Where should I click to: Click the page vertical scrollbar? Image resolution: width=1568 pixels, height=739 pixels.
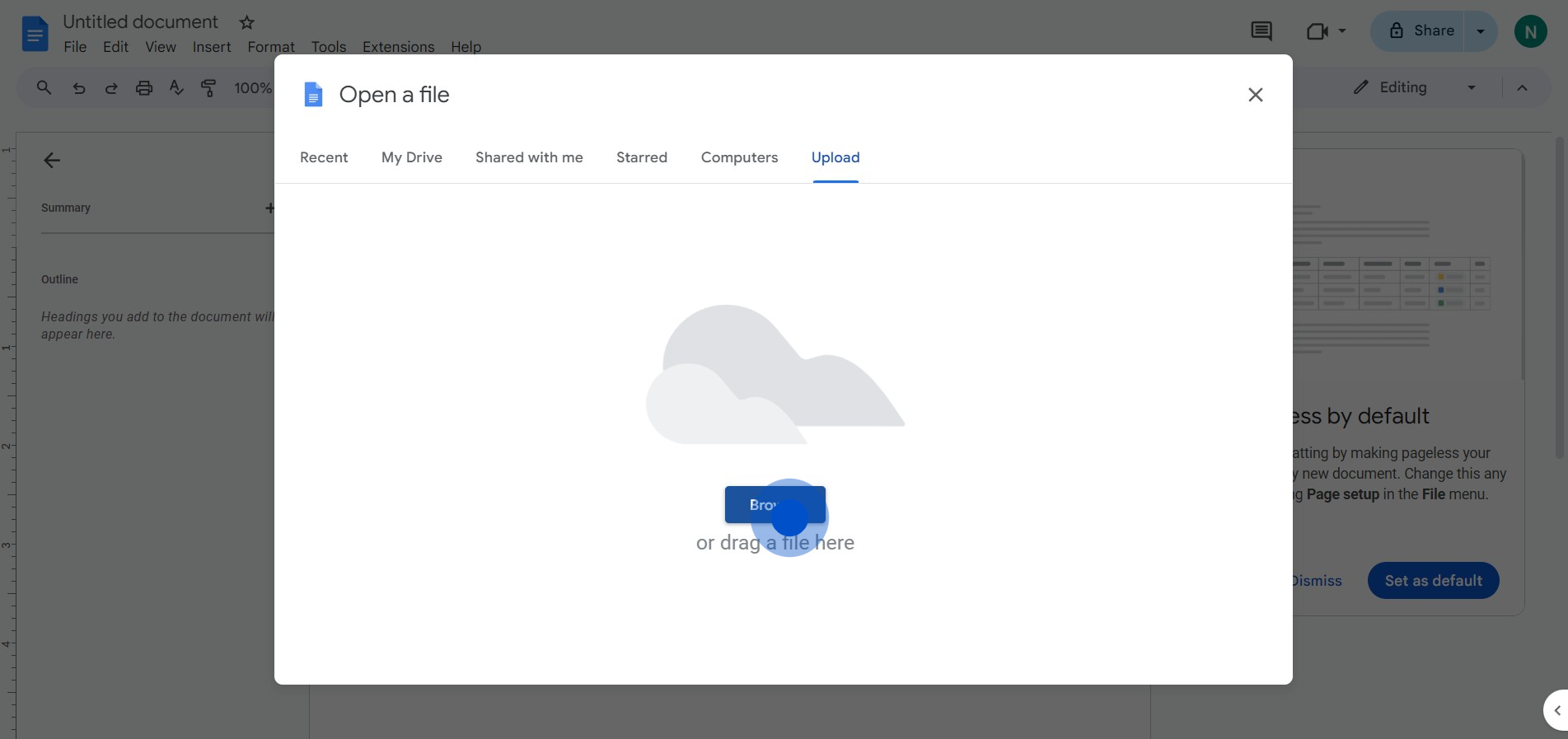point(1559,297)
